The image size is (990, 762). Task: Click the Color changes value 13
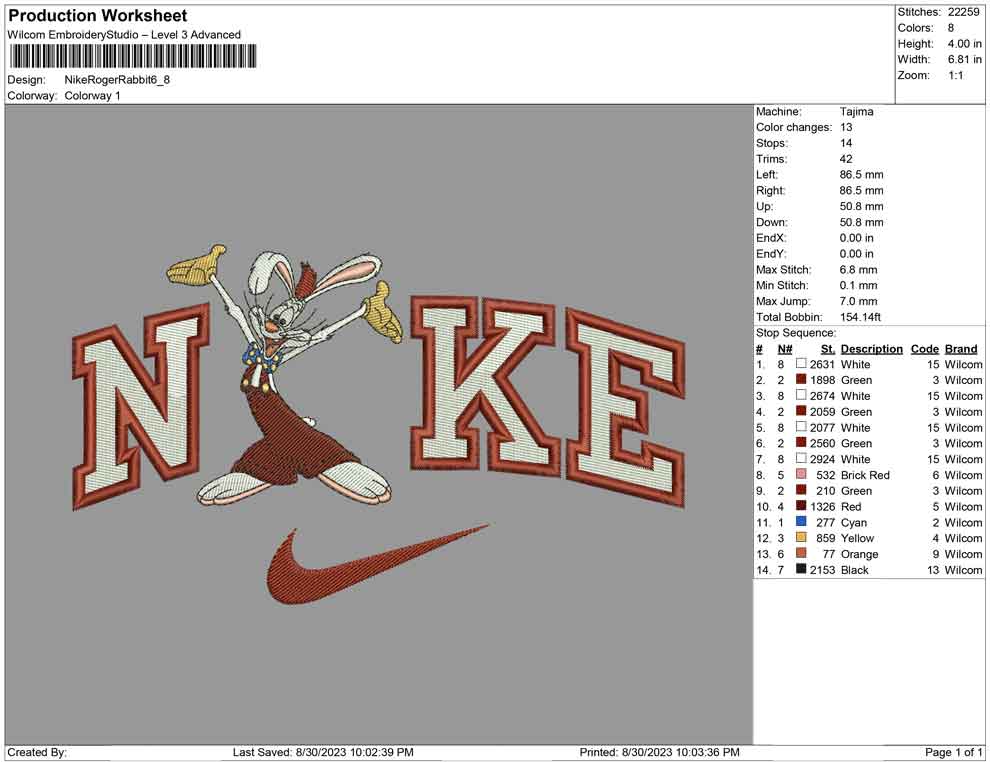[846, 127]
